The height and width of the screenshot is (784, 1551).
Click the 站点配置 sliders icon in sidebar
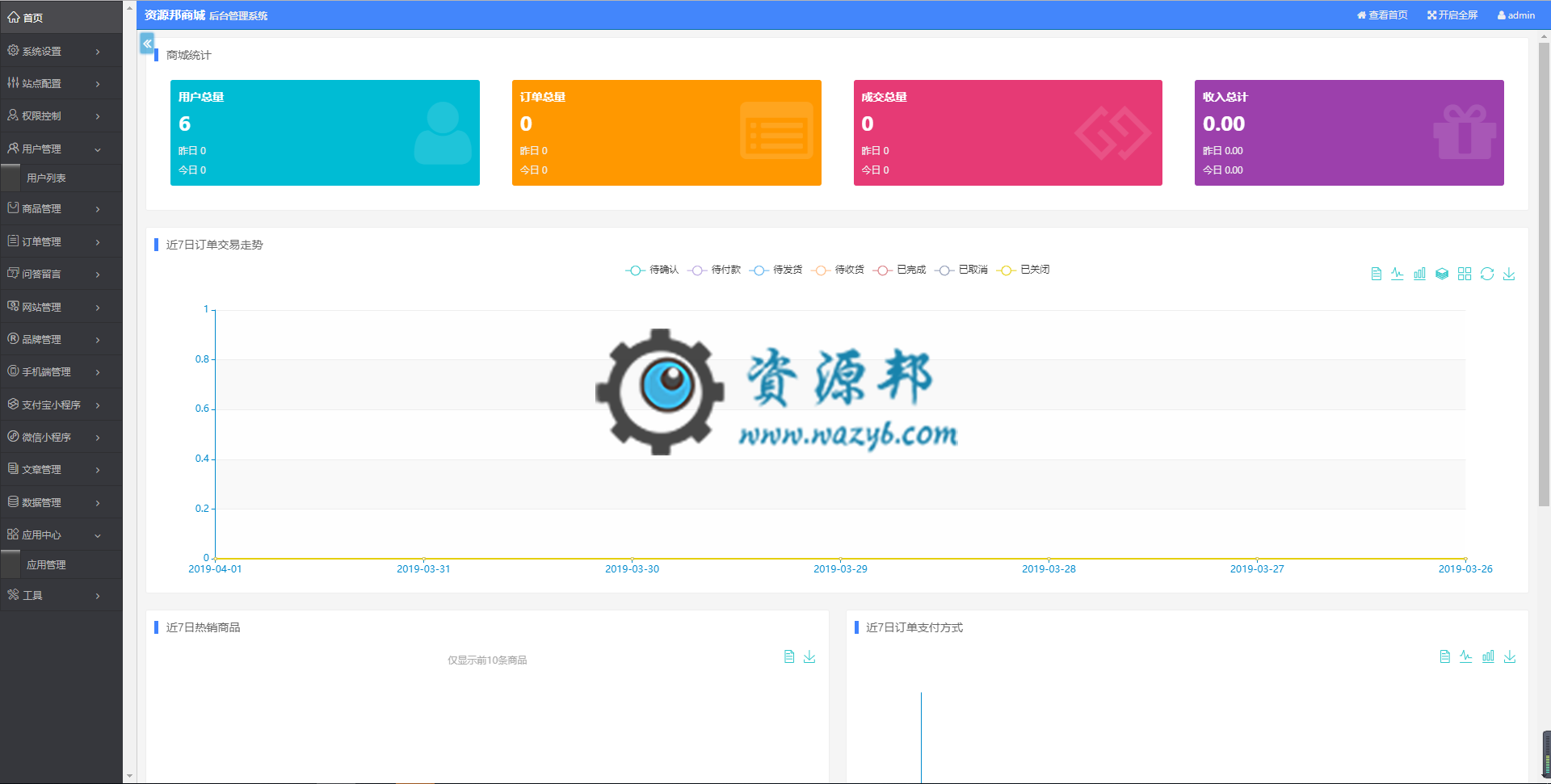(x=13, y=82)
